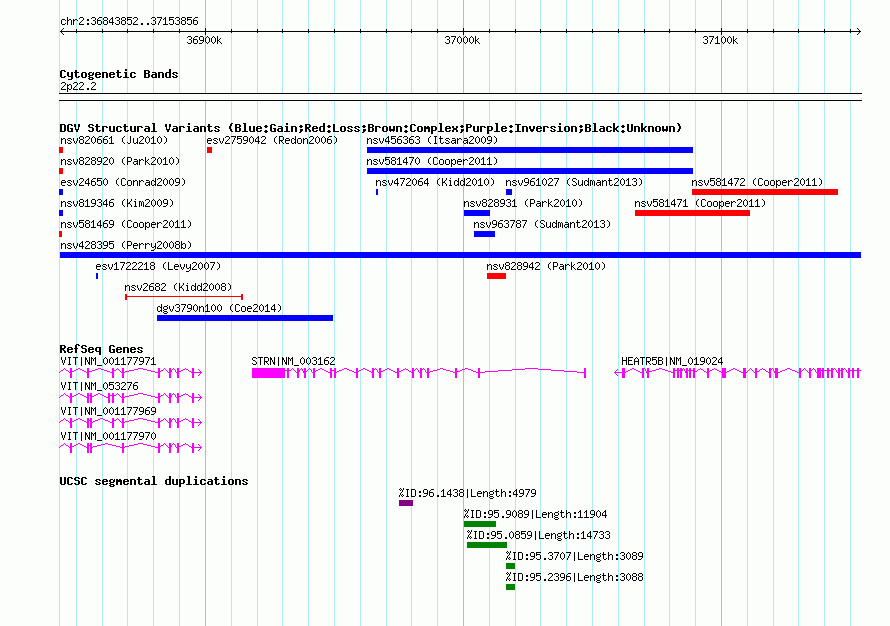Screen dimensions: 890x626
Task: Click the 37100k ruler label
Action: pyautogui.click(x=720, y=40)
